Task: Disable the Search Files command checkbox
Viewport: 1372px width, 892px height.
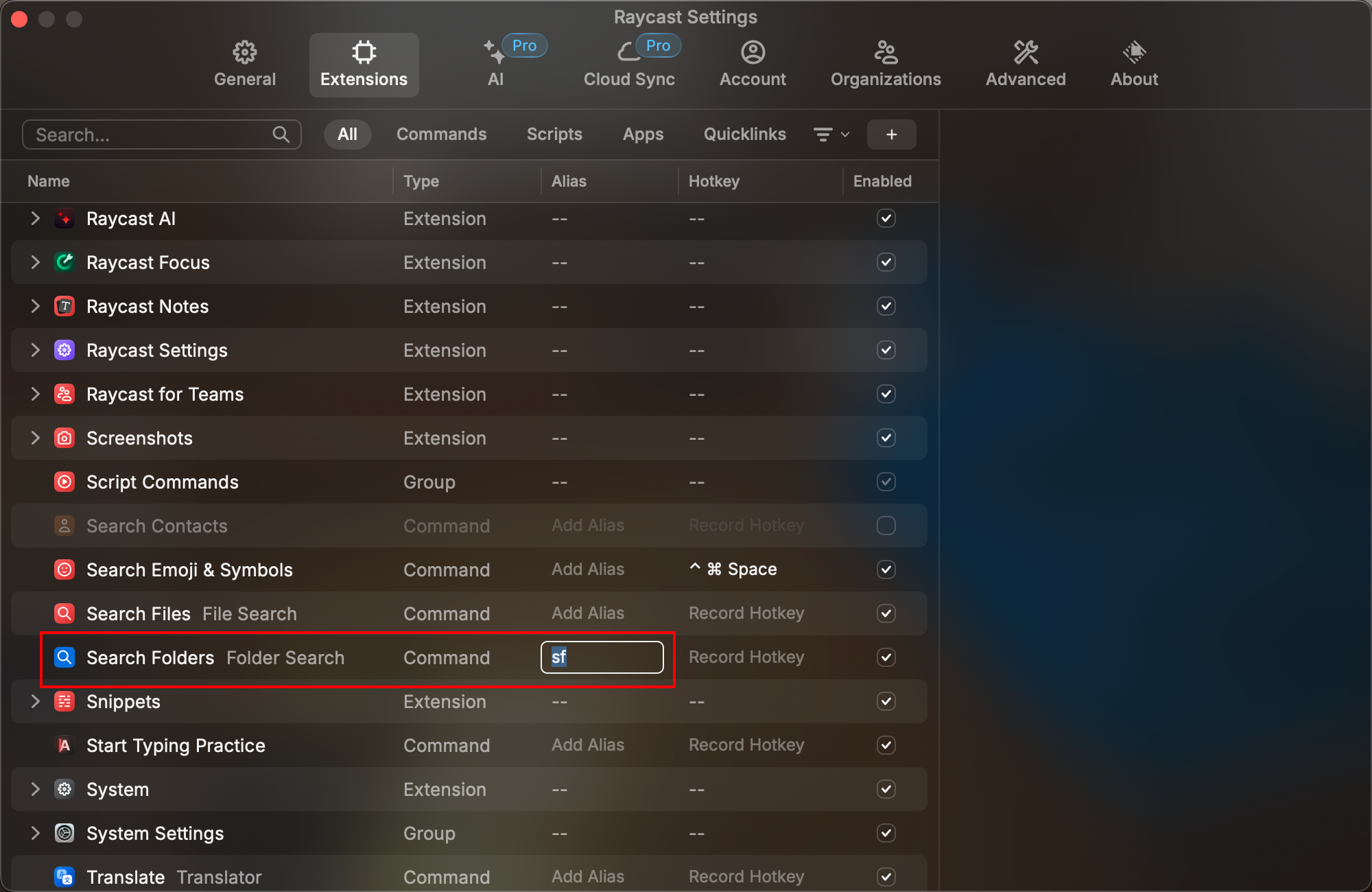Action: click(x=886, y=614)
